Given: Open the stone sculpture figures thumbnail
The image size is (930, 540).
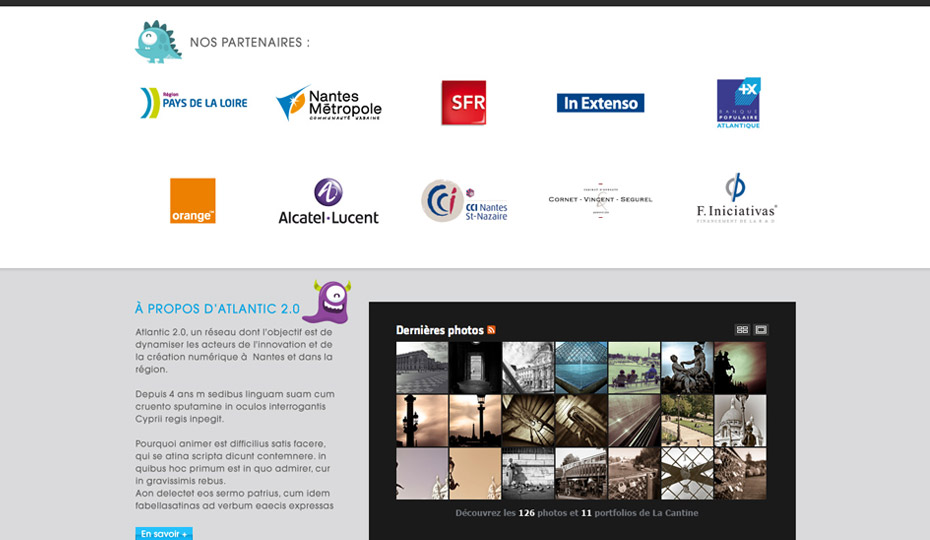Looking at the screenshot, I should [x=687, y=367].
